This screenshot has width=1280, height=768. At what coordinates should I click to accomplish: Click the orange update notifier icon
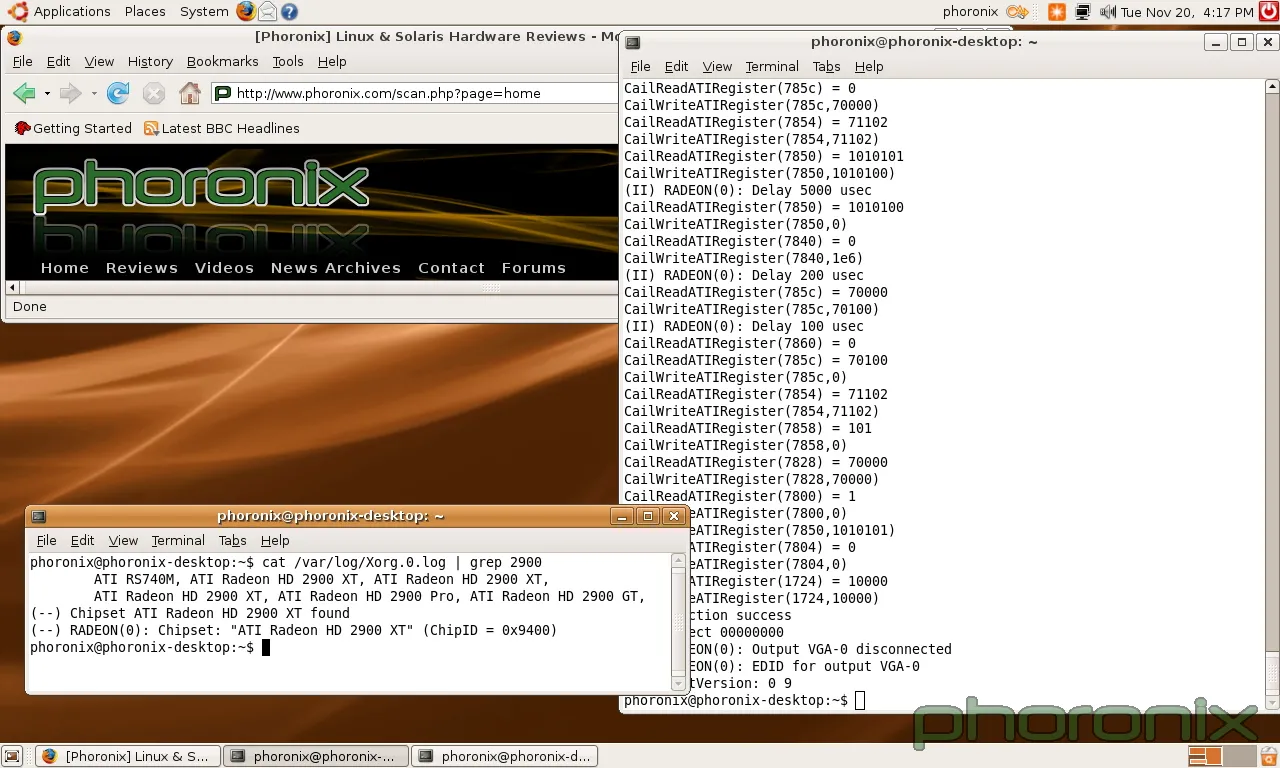[1057, 12]
